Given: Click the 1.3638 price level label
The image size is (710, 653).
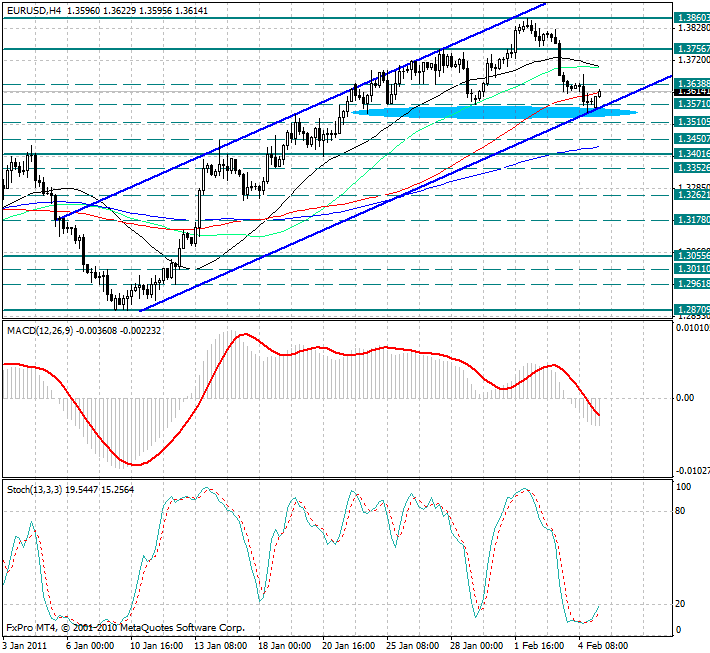Looking at the screenshot, I should tap(692, 83).
